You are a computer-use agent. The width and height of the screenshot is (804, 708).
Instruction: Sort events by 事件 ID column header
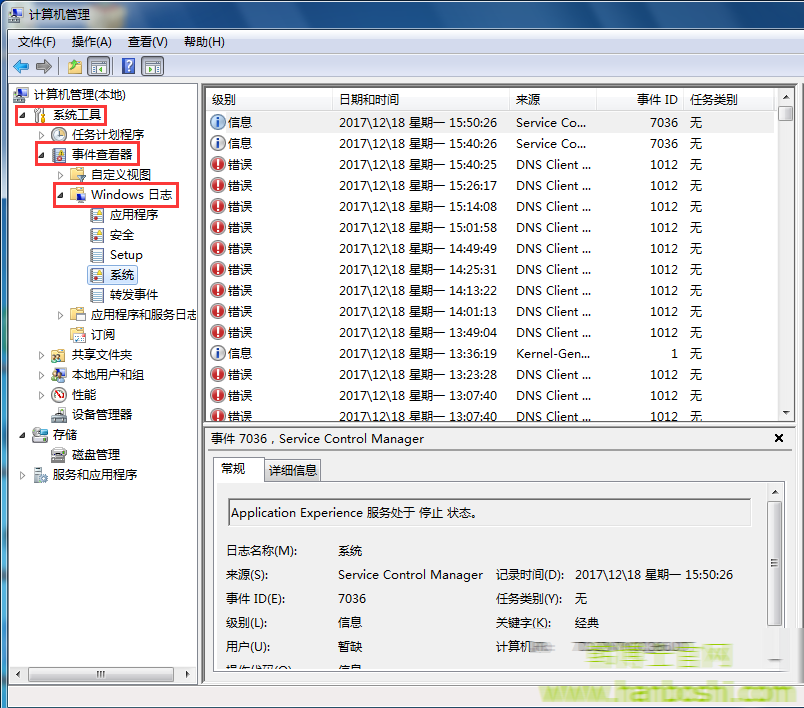pos(657,100)
